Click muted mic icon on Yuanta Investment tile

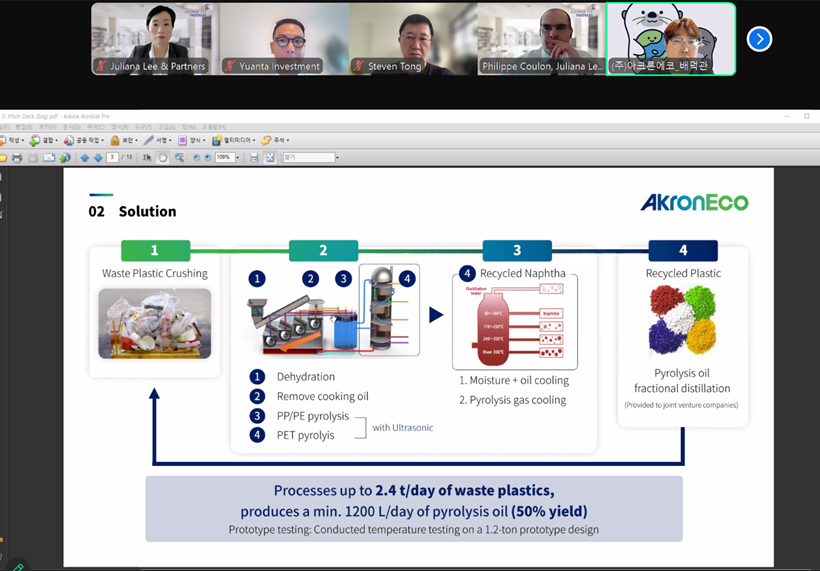230,66
